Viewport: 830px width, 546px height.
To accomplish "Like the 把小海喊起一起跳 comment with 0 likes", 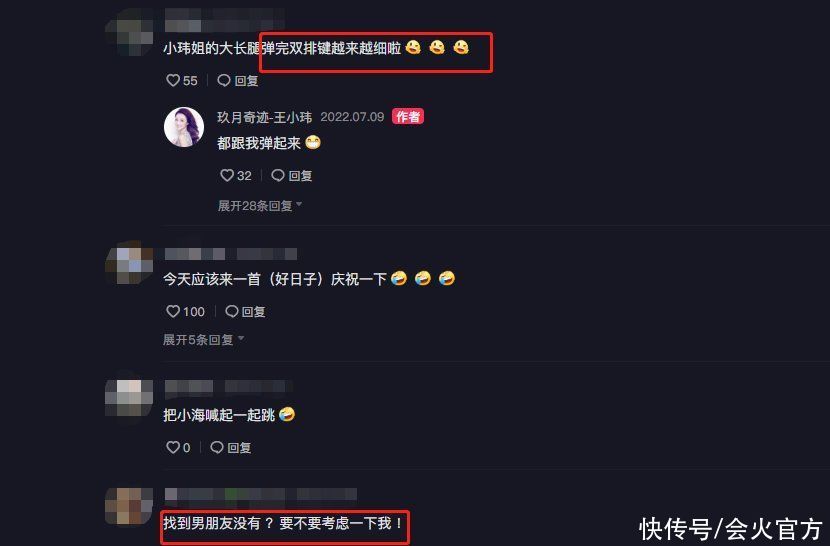I will [173, 447].
